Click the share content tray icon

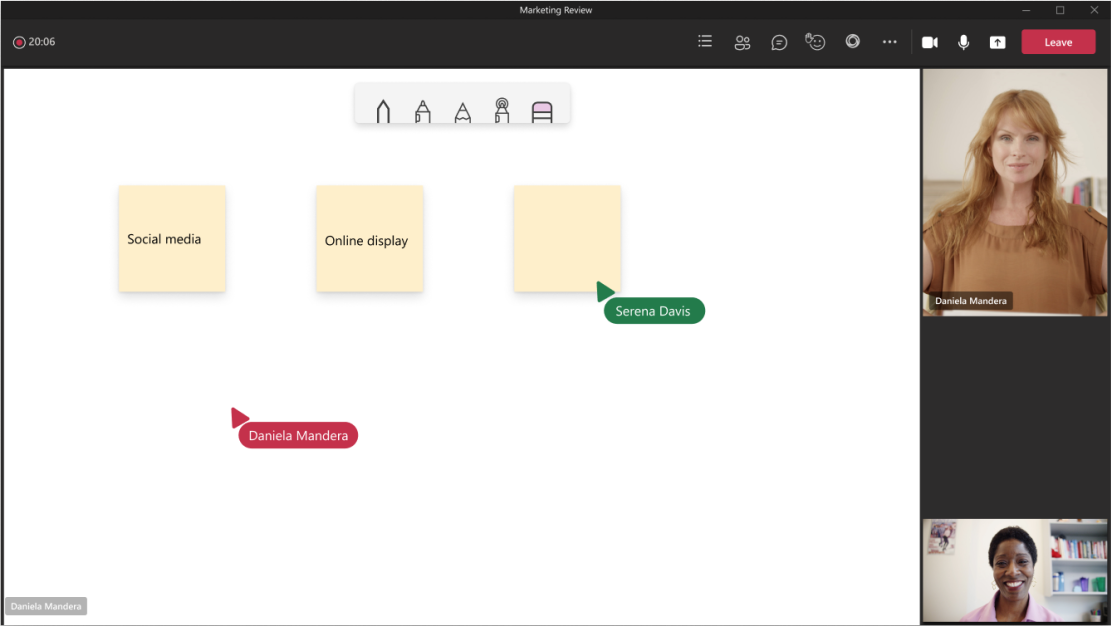pyautogui.click(x=997, y=42)
